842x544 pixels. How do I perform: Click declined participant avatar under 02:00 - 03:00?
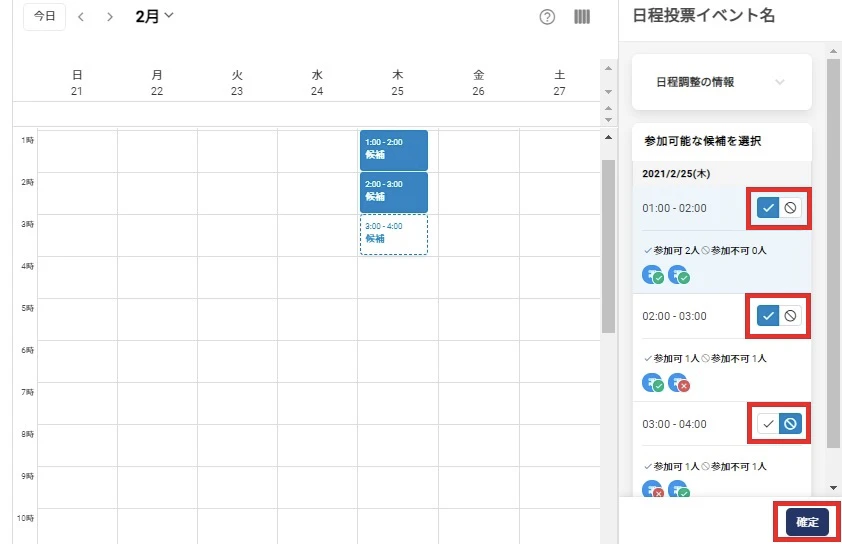coord(679,382)
